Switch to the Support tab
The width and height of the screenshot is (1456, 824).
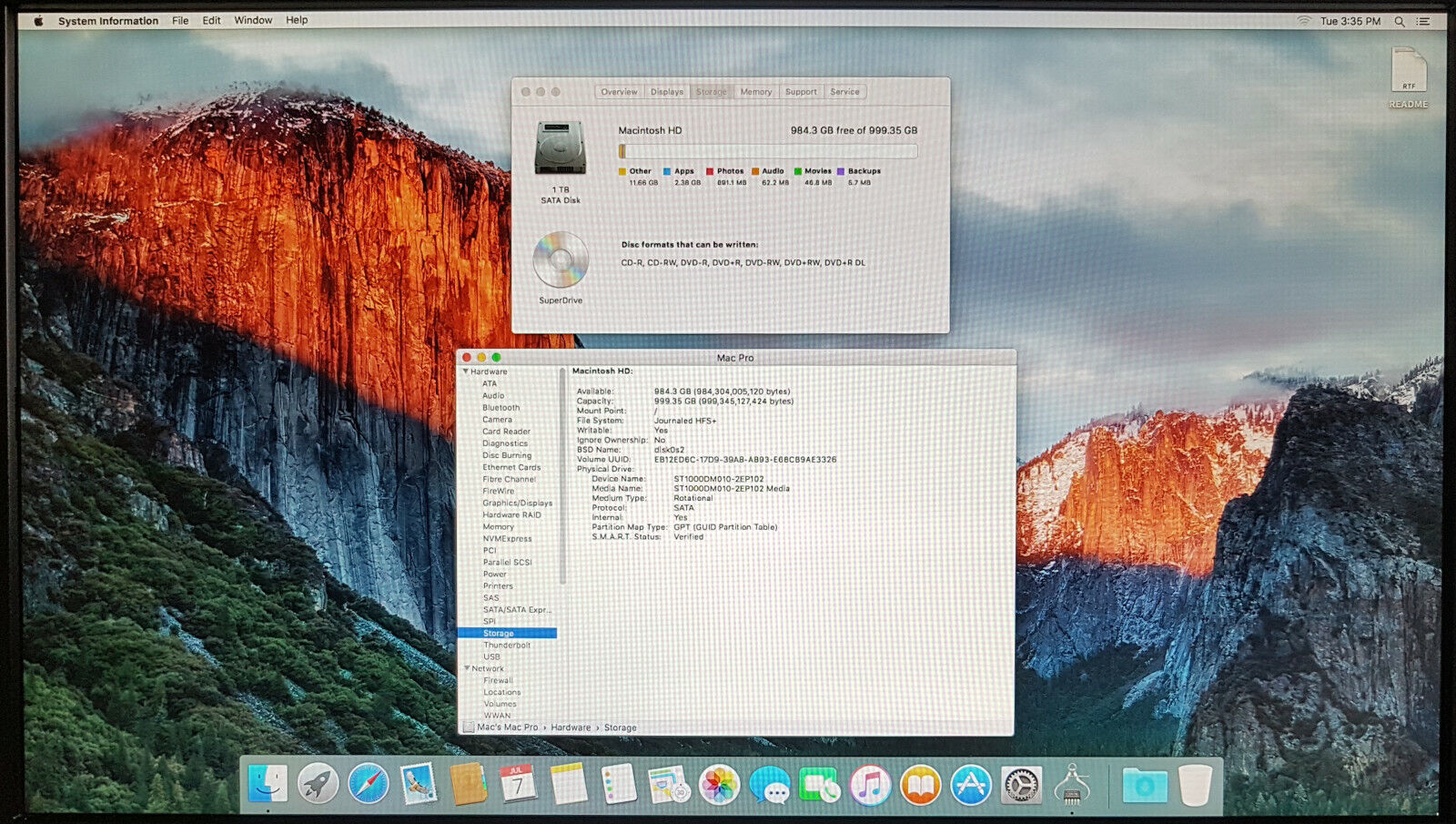[801, 92]
